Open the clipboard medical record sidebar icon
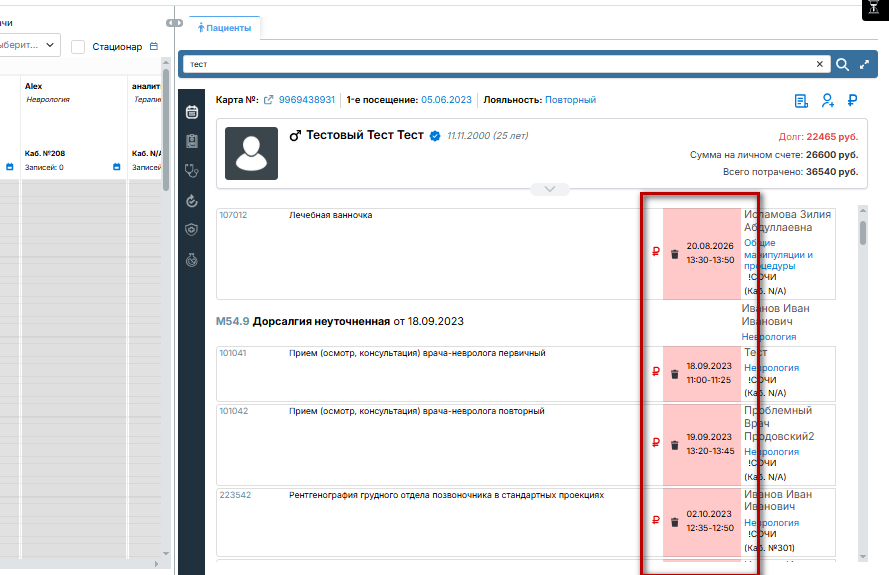The width and height of the screenshot is (889, 575). tap(192, 141)
